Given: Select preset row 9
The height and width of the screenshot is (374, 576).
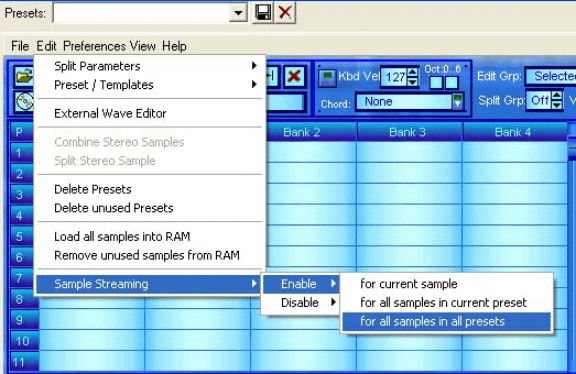Looking at the screenshot, I should [x=23, y=320].
